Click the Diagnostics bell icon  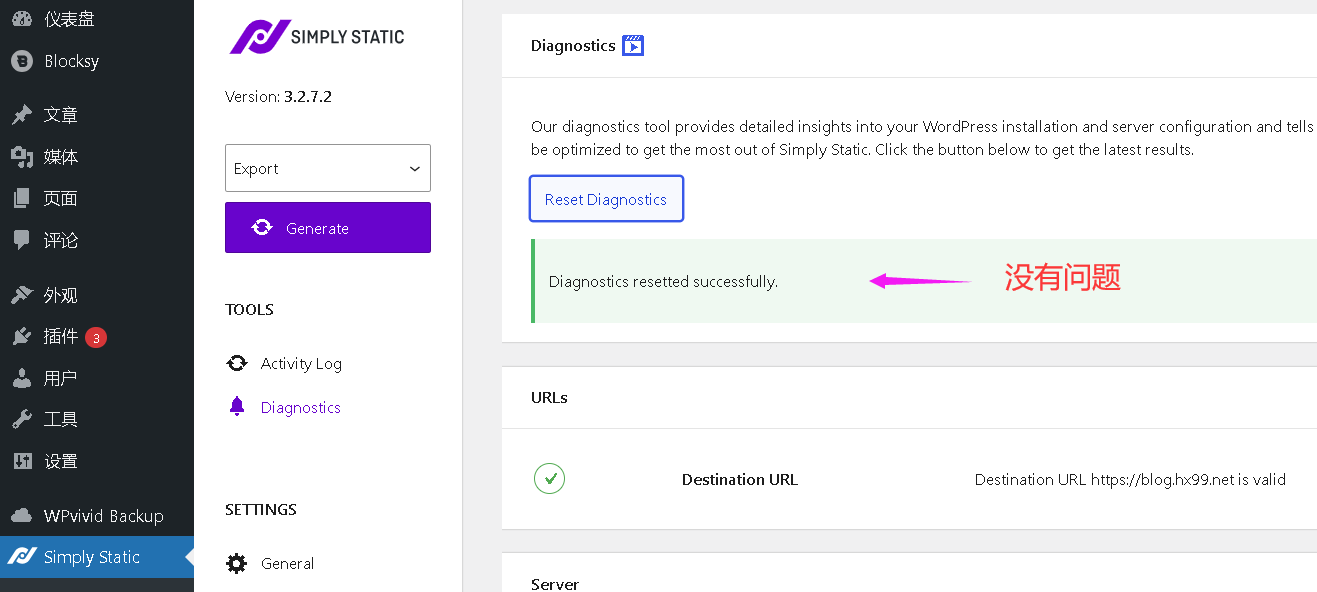(x=237, y=406)
